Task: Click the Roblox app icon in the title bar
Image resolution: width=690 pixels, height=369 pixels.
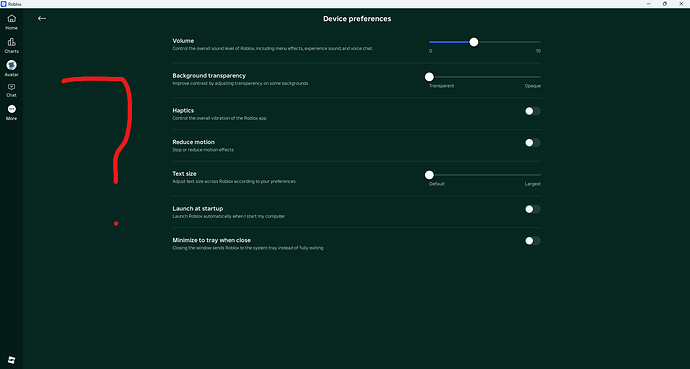Action: 4,4
